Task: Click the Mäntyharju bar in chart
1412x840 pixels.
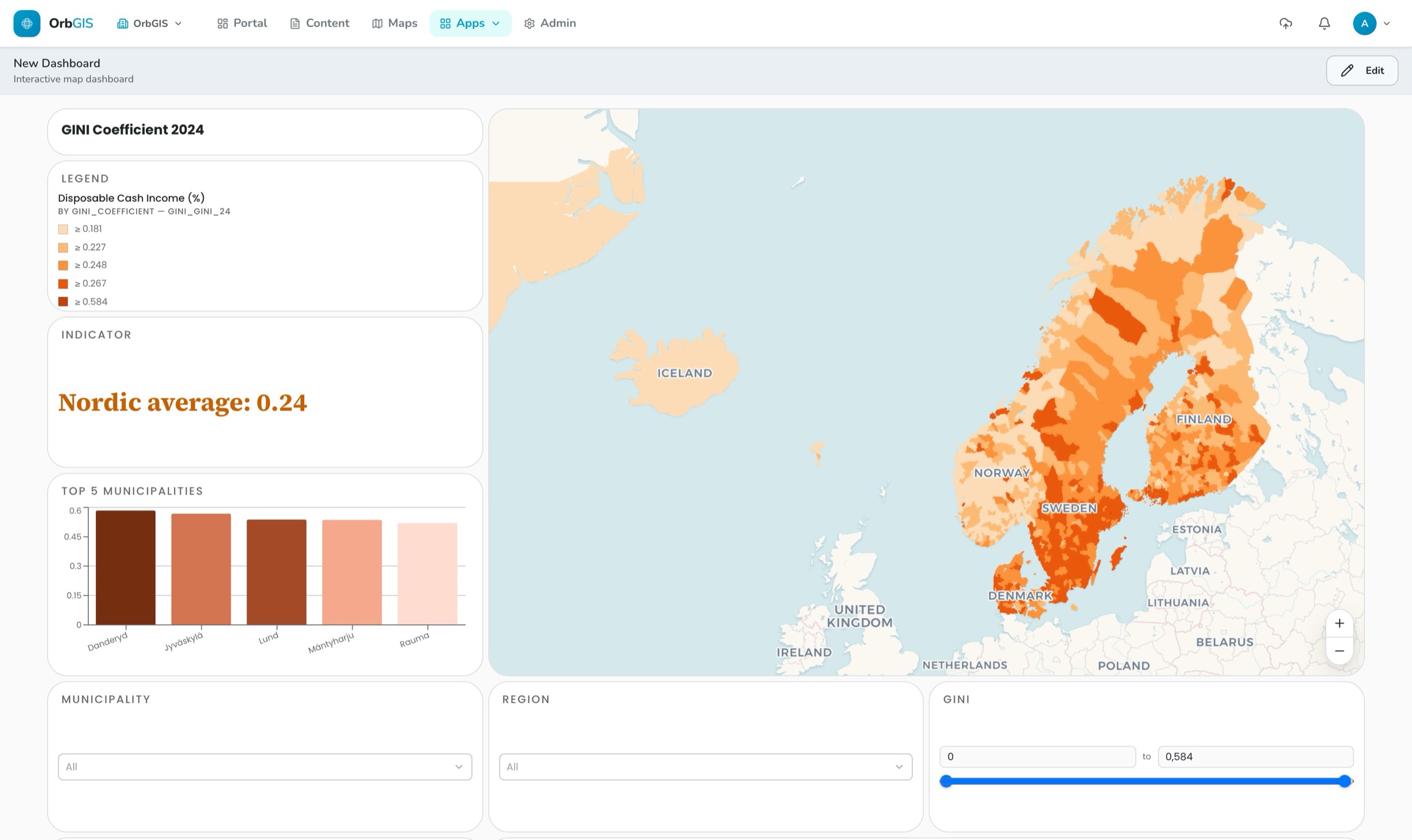Action: 352,572
